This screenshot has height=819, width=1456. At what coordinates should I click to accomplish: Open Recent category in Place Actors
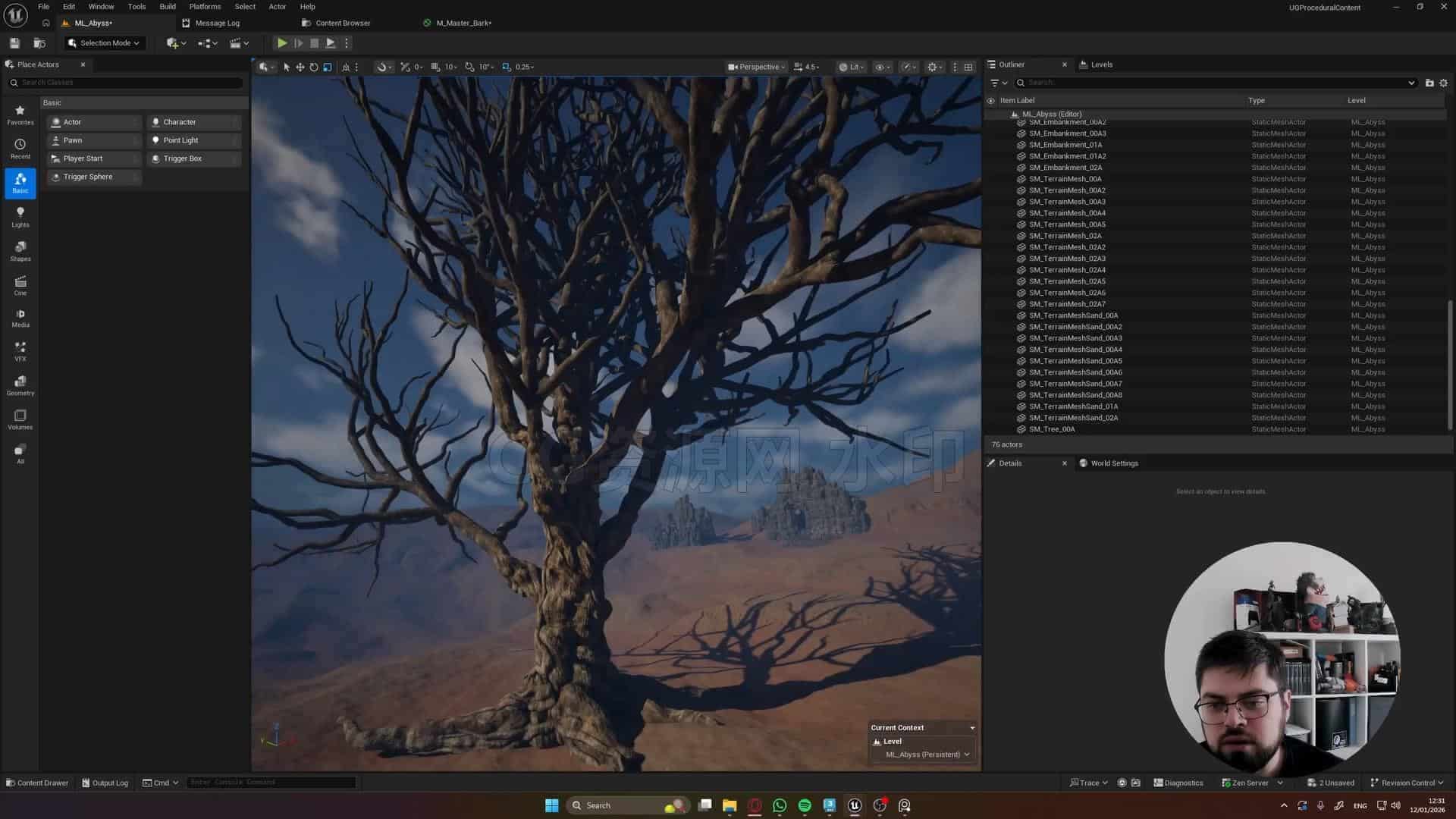[20, 149]
